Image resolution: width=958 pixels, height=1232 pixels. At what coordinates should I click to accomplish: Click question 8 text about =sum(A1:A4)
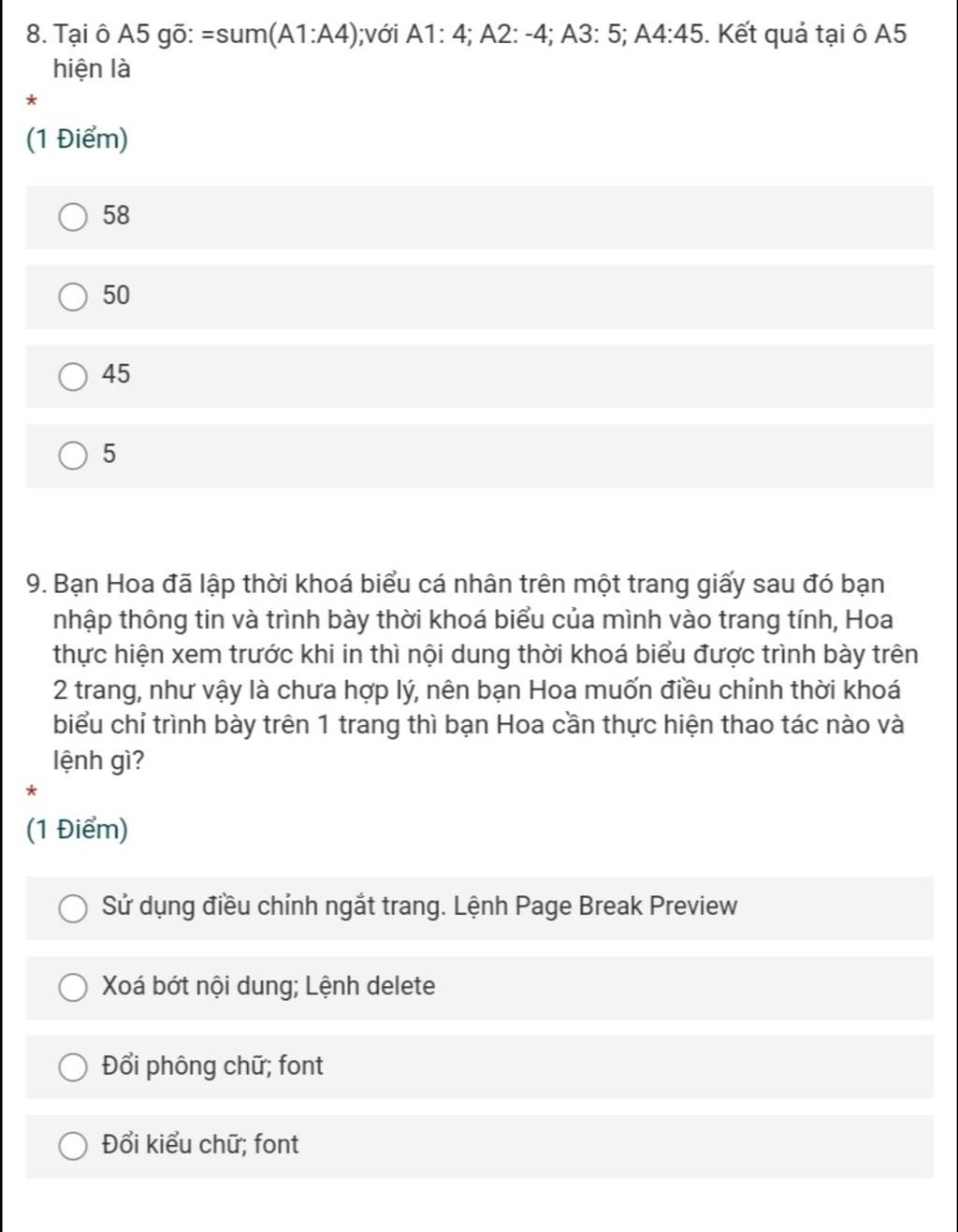pyautogui.click(x=467, y=51)
